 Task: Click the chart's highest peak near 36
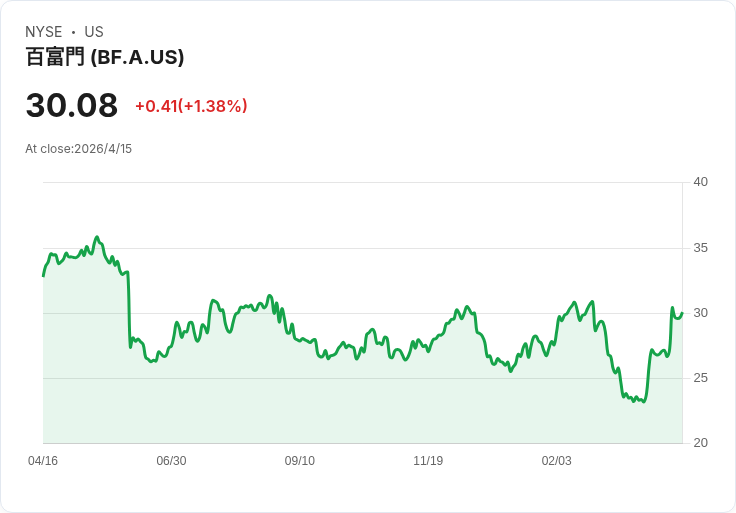97,237
